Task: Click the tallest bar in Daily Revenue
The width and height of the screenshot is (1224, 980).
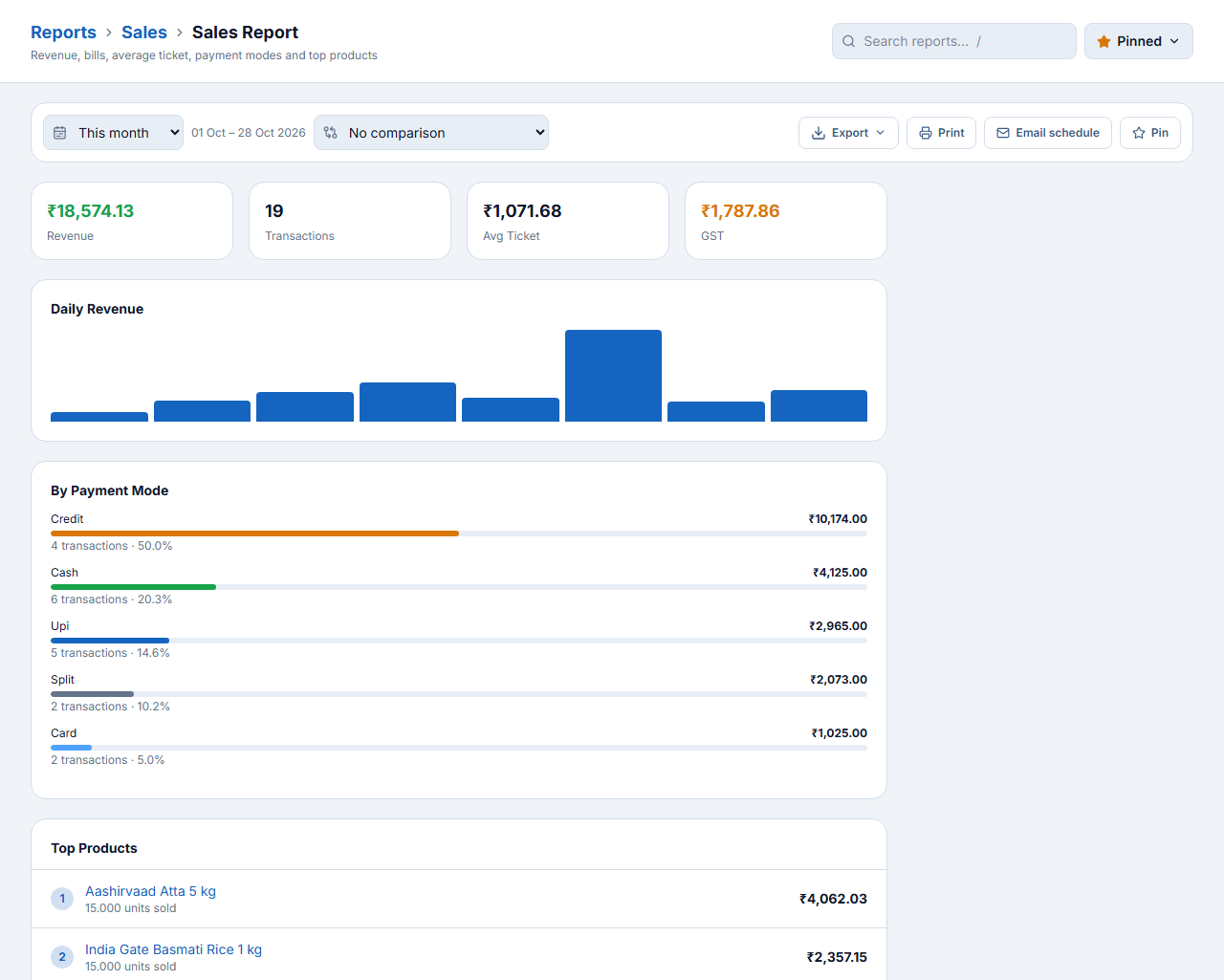Action: pos(613,376)
